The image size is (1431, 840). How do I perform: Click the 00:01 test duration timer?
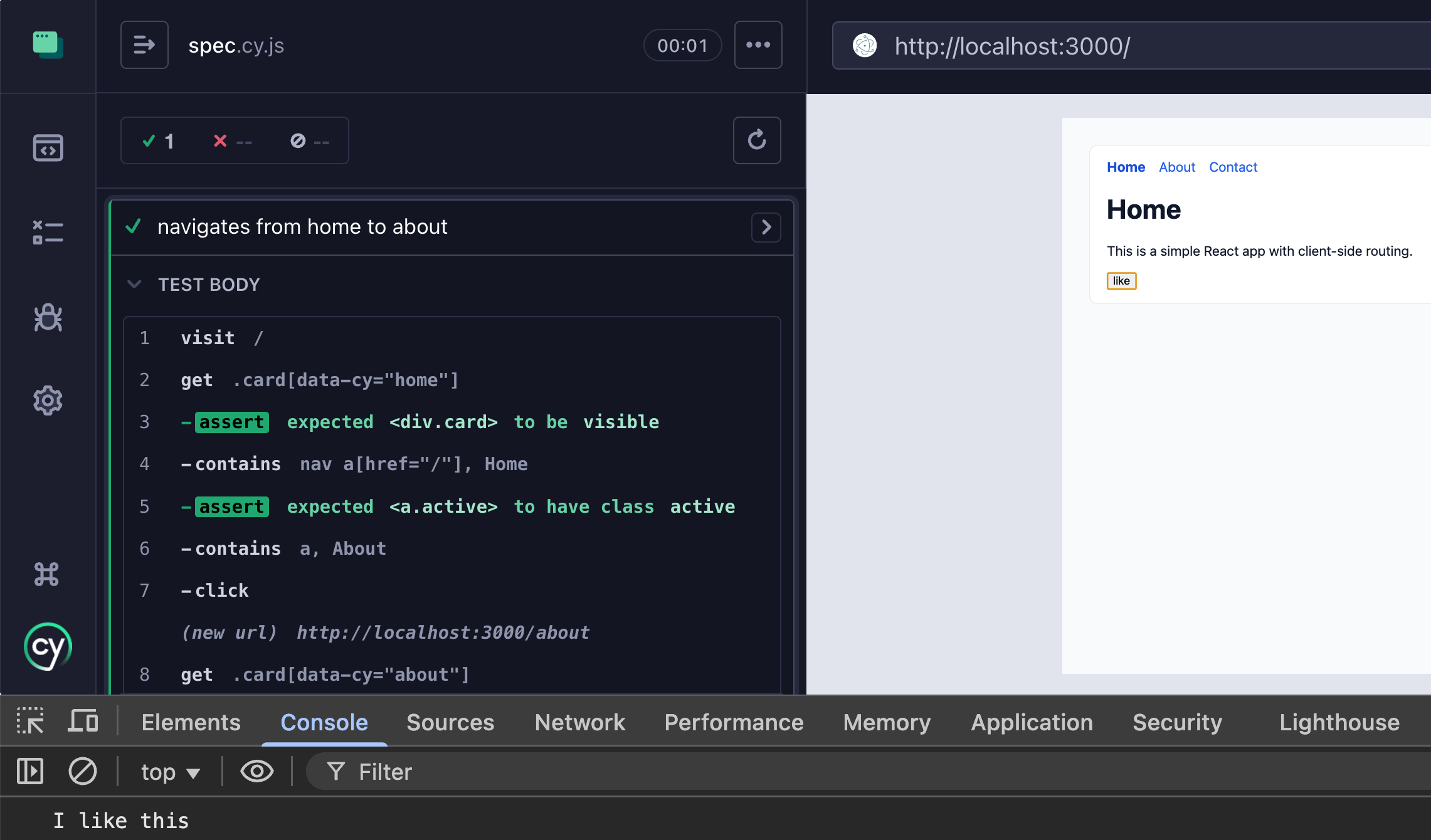682,45
